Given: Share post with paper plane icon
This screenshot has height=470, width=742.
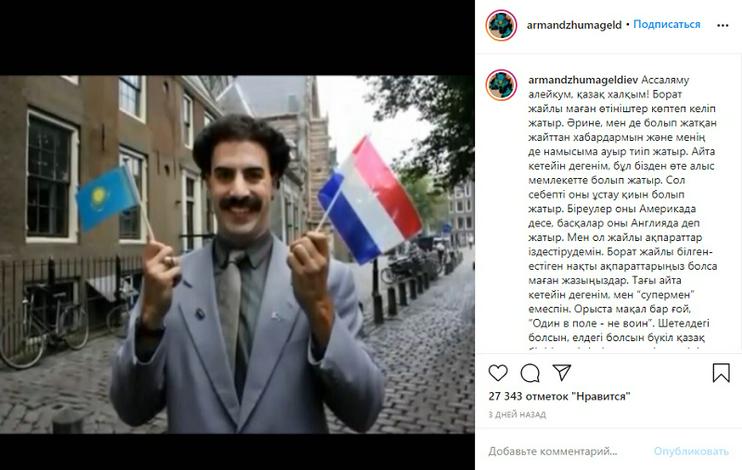Looking at the screenshot, I should (562, 372).
